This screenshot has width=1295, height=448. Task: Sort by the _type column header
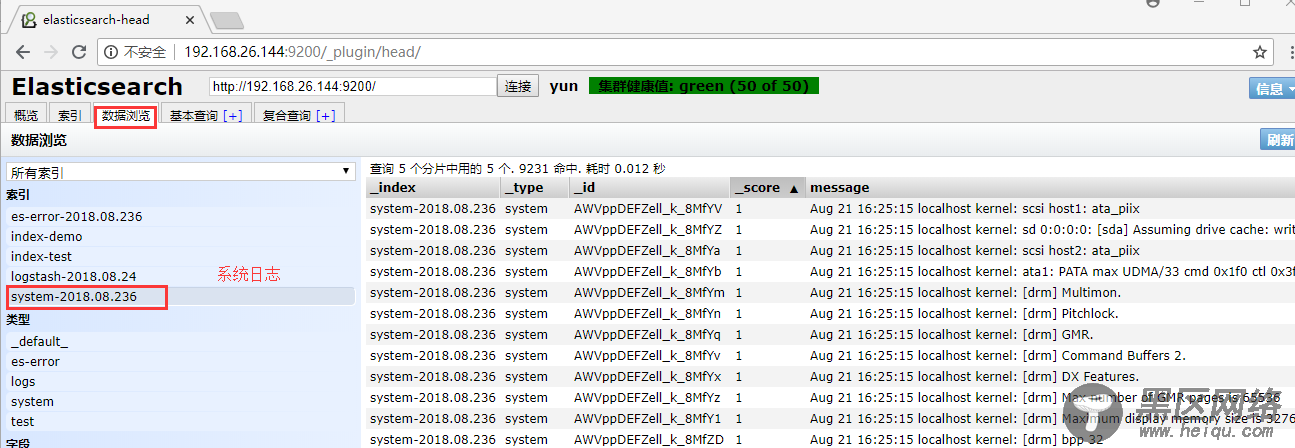tap(535, 187)
